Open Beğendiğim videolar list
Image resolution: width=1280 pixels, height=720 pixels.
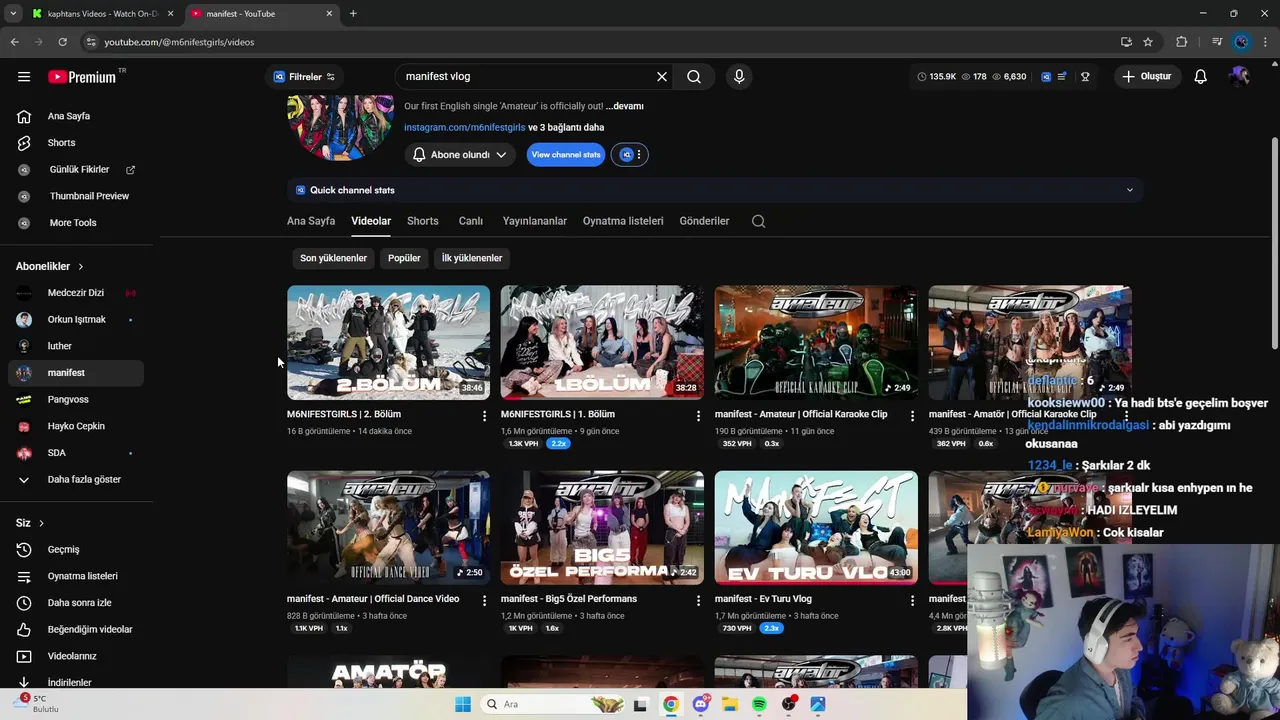(76, 630)
